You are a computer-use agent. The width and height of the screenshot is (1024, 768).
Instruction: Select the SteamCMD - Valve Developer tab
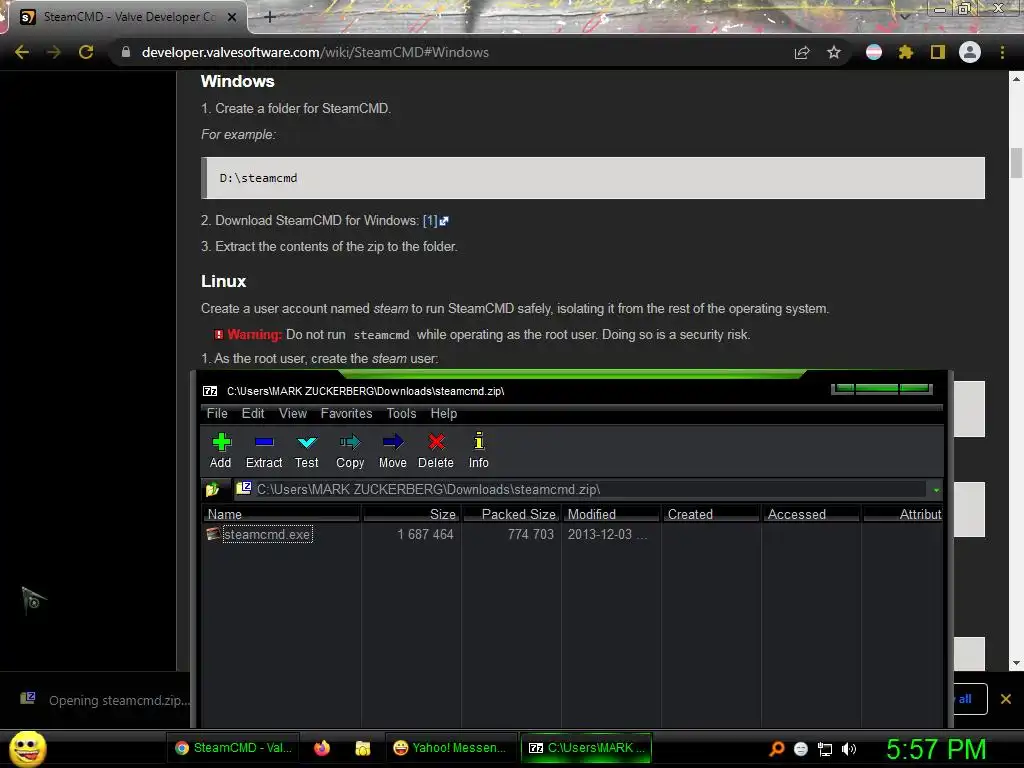coord(128,17)
